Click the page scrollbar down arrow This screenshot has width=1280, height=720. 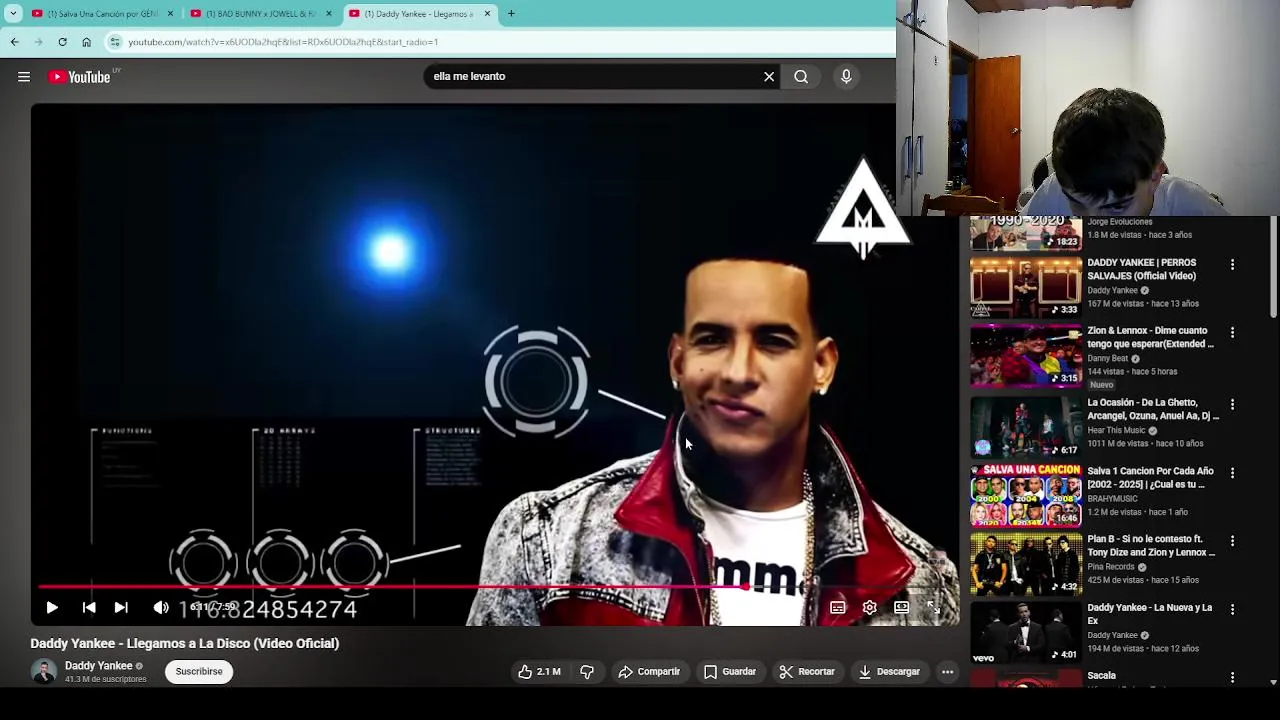tap(1273, 682)
